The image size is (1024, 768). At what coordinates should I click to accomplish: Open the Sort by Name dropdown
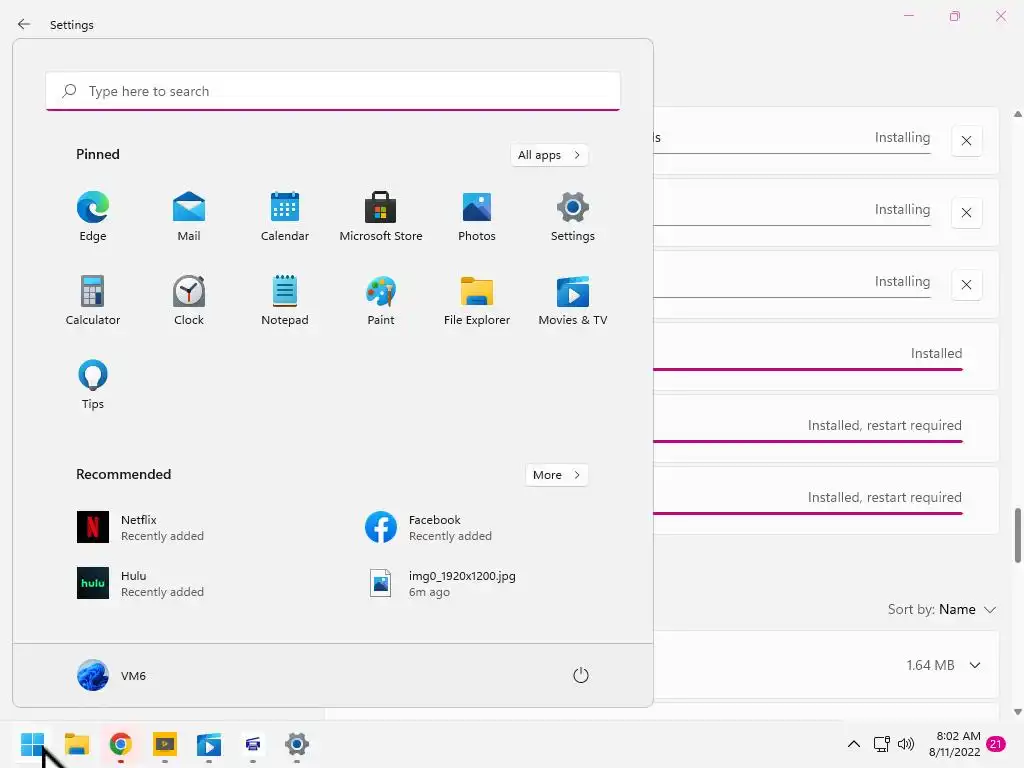tap(942, 609)
